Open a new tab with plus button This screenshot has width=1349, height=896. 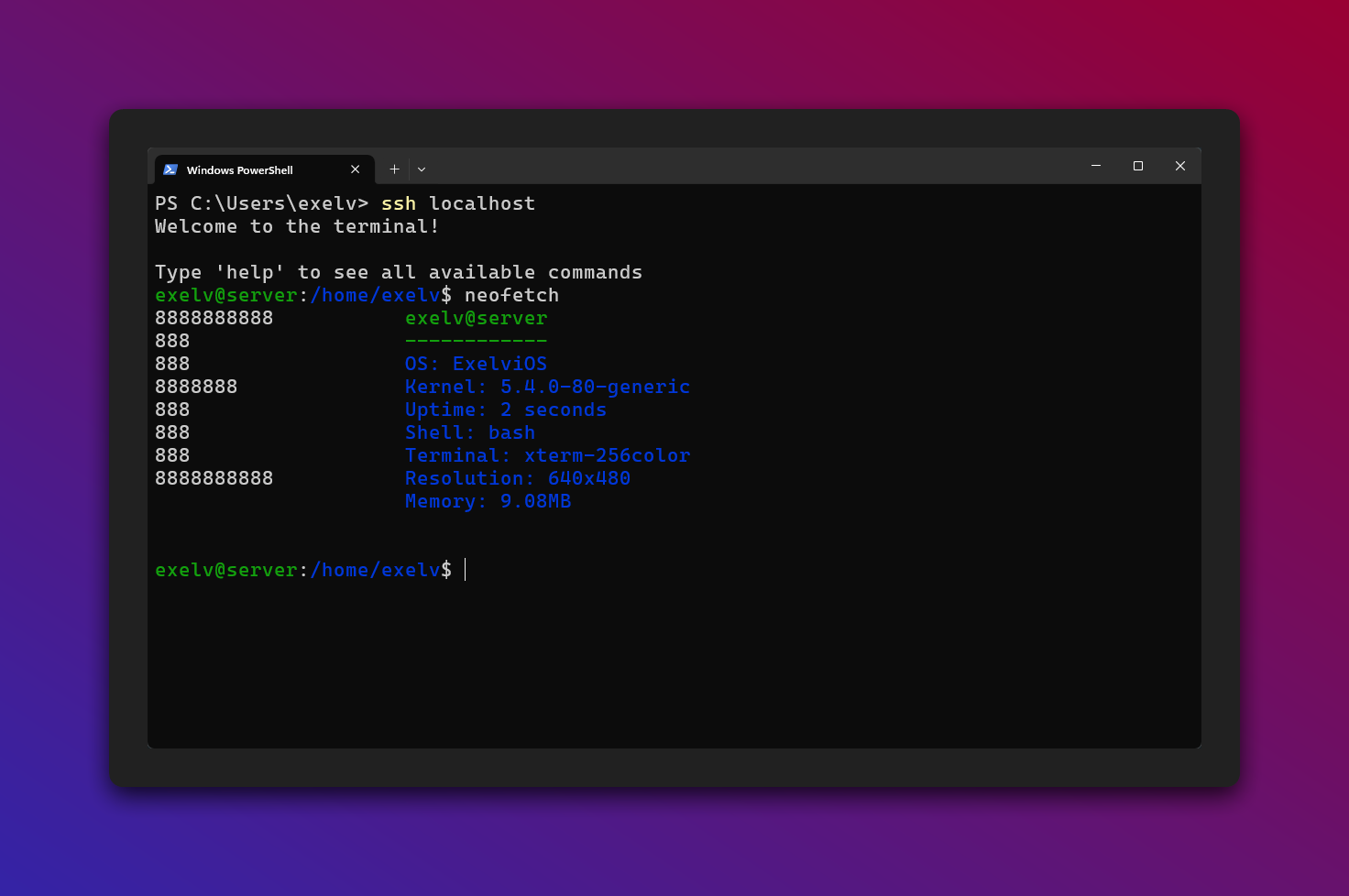(394, 169)
